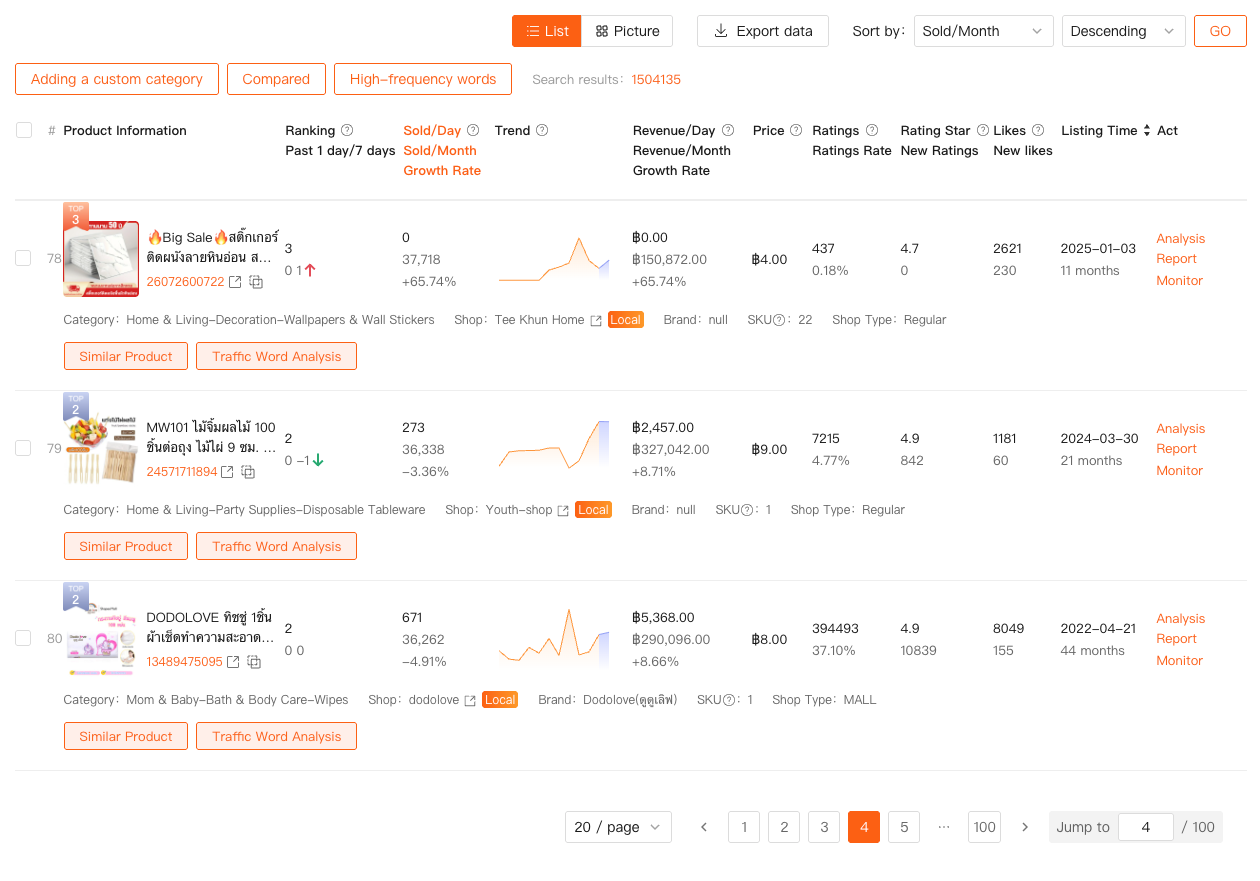Open the Descending order dropdown

pyautogui.click(x=1123, y=31)
